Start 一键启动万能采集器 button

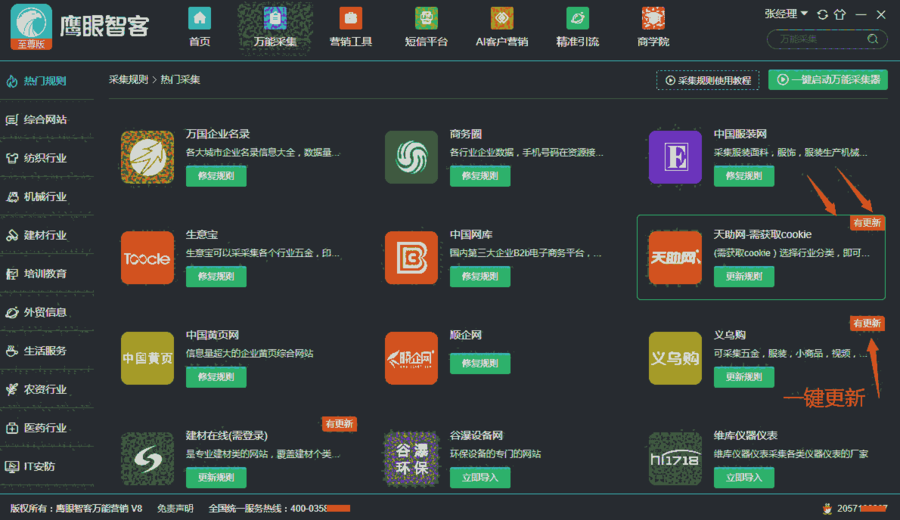coord(827,80)
